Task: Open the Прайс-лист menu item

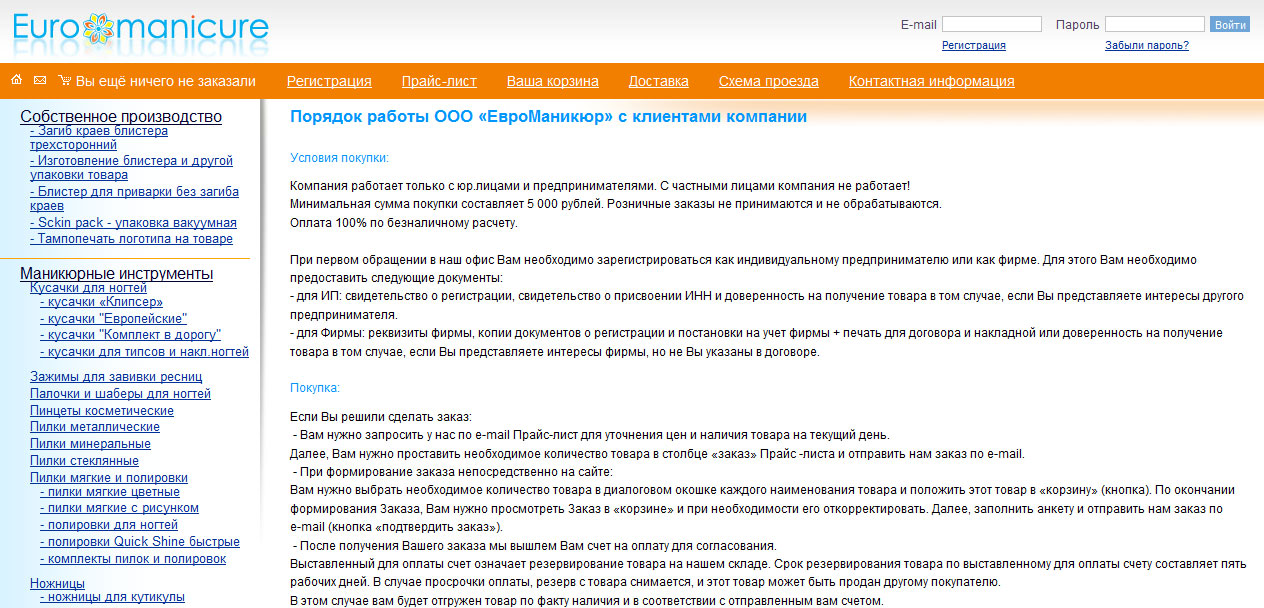Action: [x=439, y=81]
